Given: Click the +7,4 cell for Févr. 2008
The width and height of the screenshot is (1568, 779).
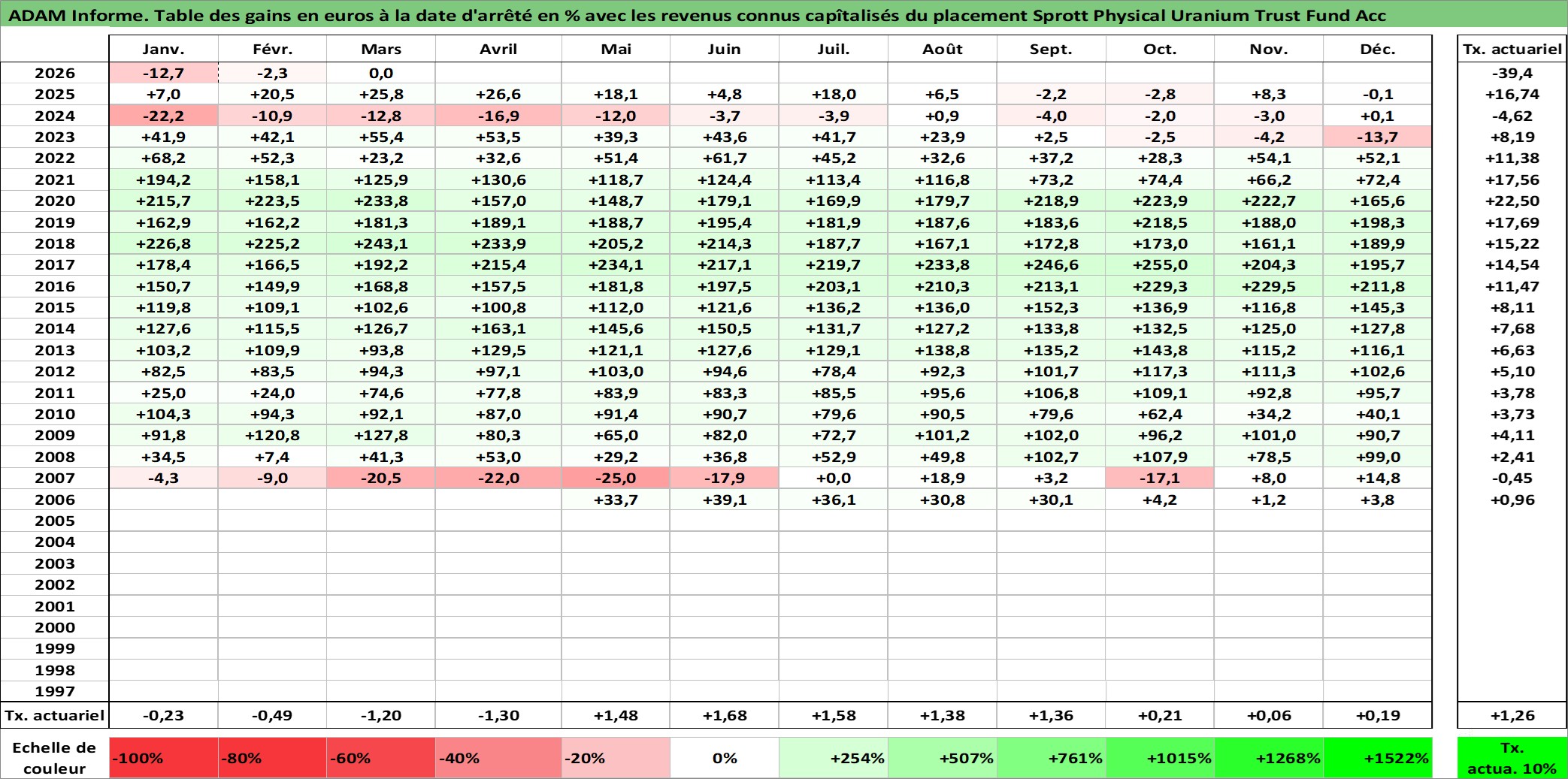Looking at the screenshot, I should pyautogui.click(x=272, y=457).
